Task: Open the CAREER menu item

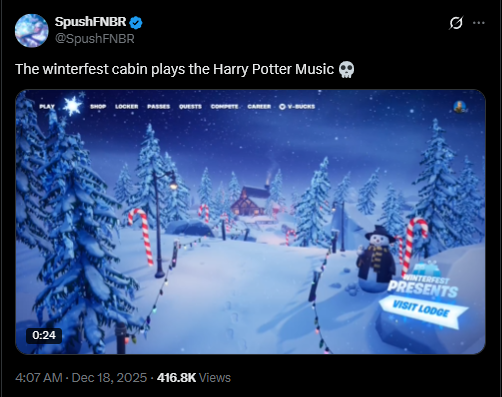Action: (259, 107)
